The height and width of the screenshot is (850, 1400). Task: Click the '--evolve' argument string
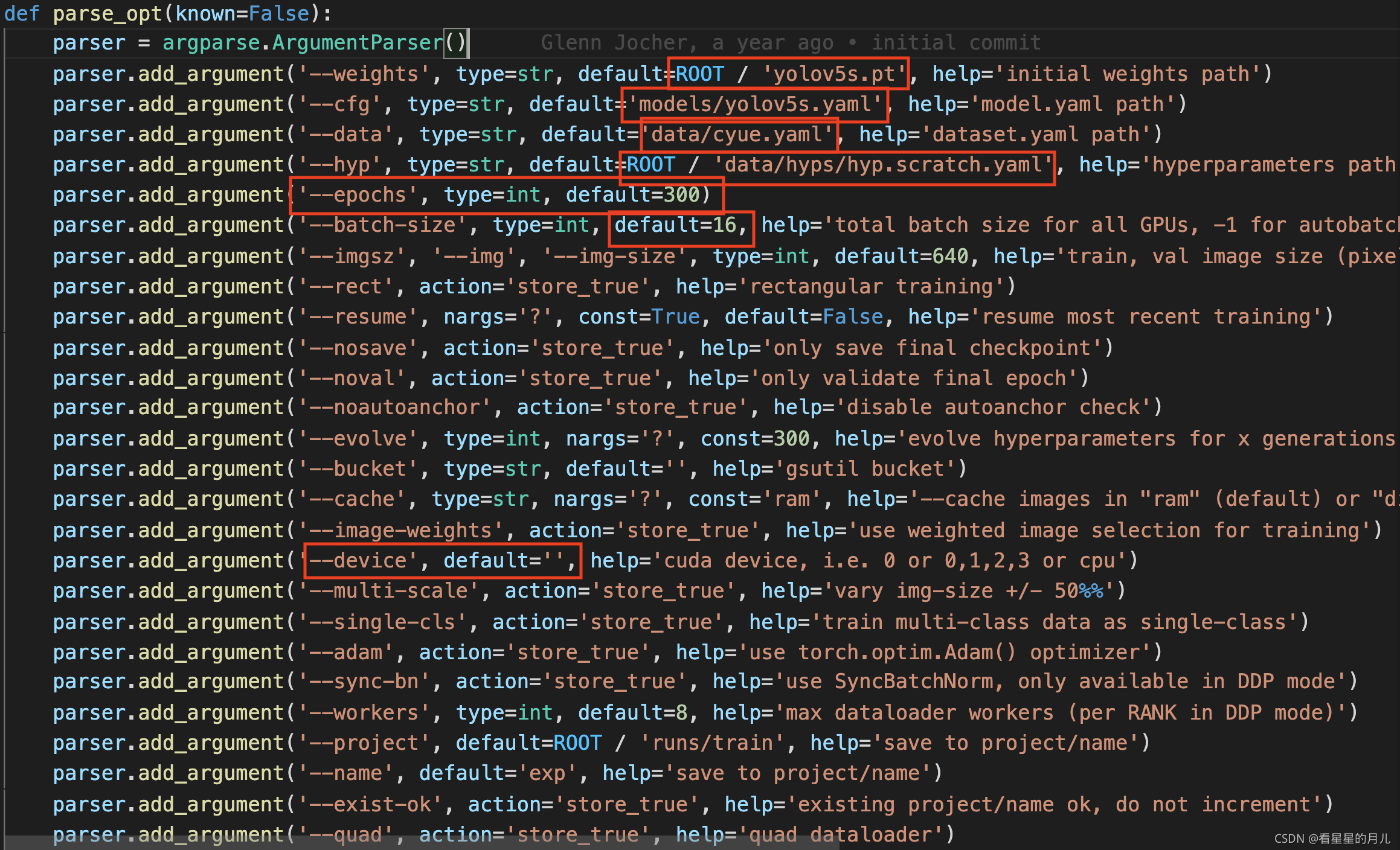click(x=358, y=439)
